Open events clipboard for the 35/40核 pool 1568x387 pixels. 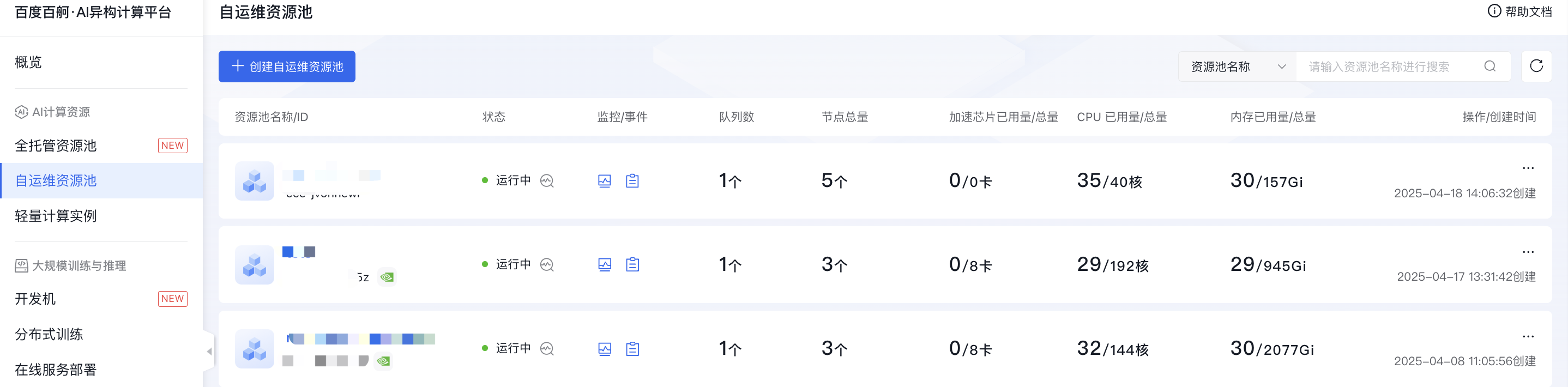[x=632, y=181]
